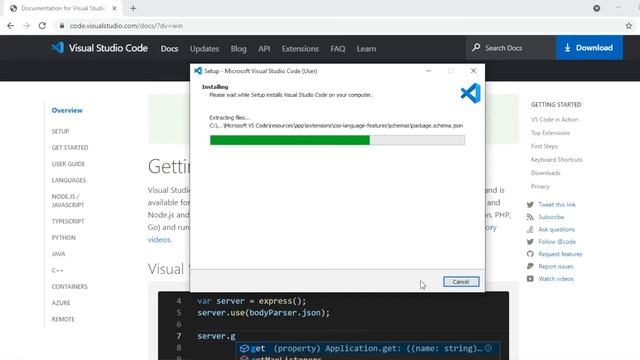Select Overview in the docs sidebar

click(x=67, y=110)
